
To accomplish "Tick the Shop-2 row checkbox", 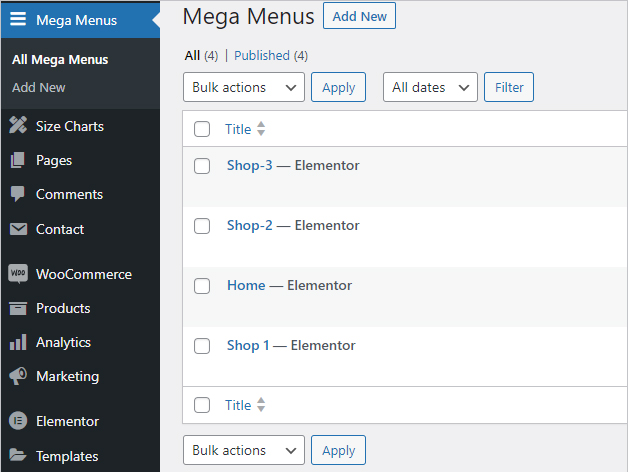I will point(202,226).
